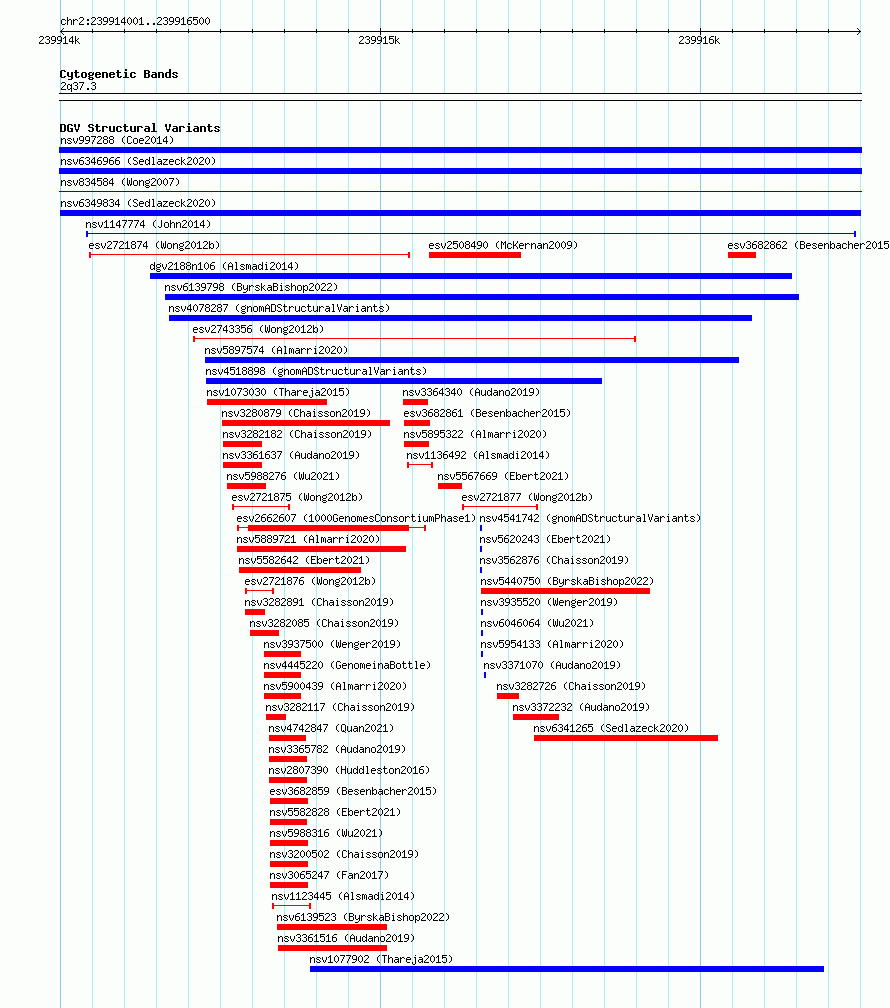The height and width of the screenshot is (1008, 890).
Task: Click nsv4445220 (GenomeinaBottle) label
Action: pyautogui.click(x=347, y=665)
